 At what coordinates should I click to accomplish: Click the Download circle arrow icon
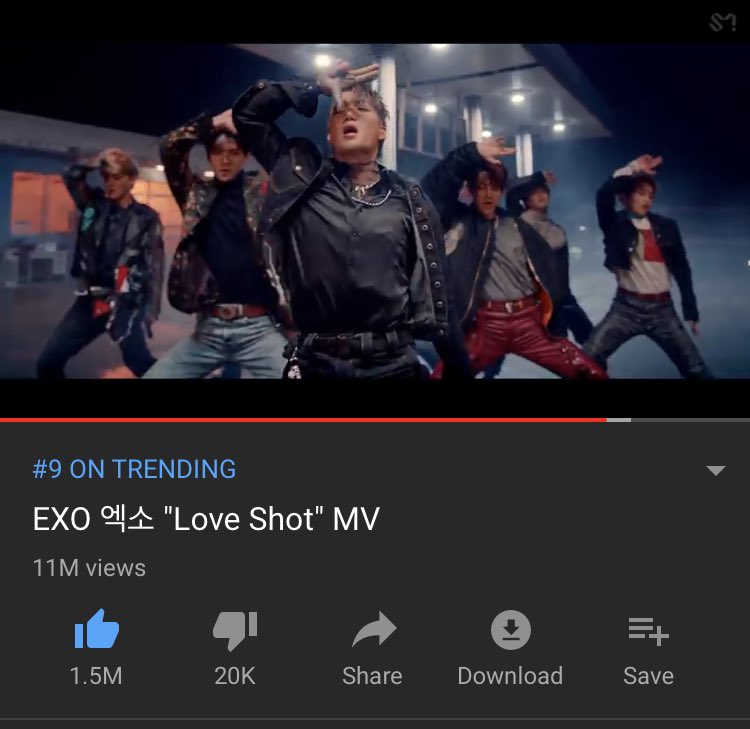pos(510,630)
